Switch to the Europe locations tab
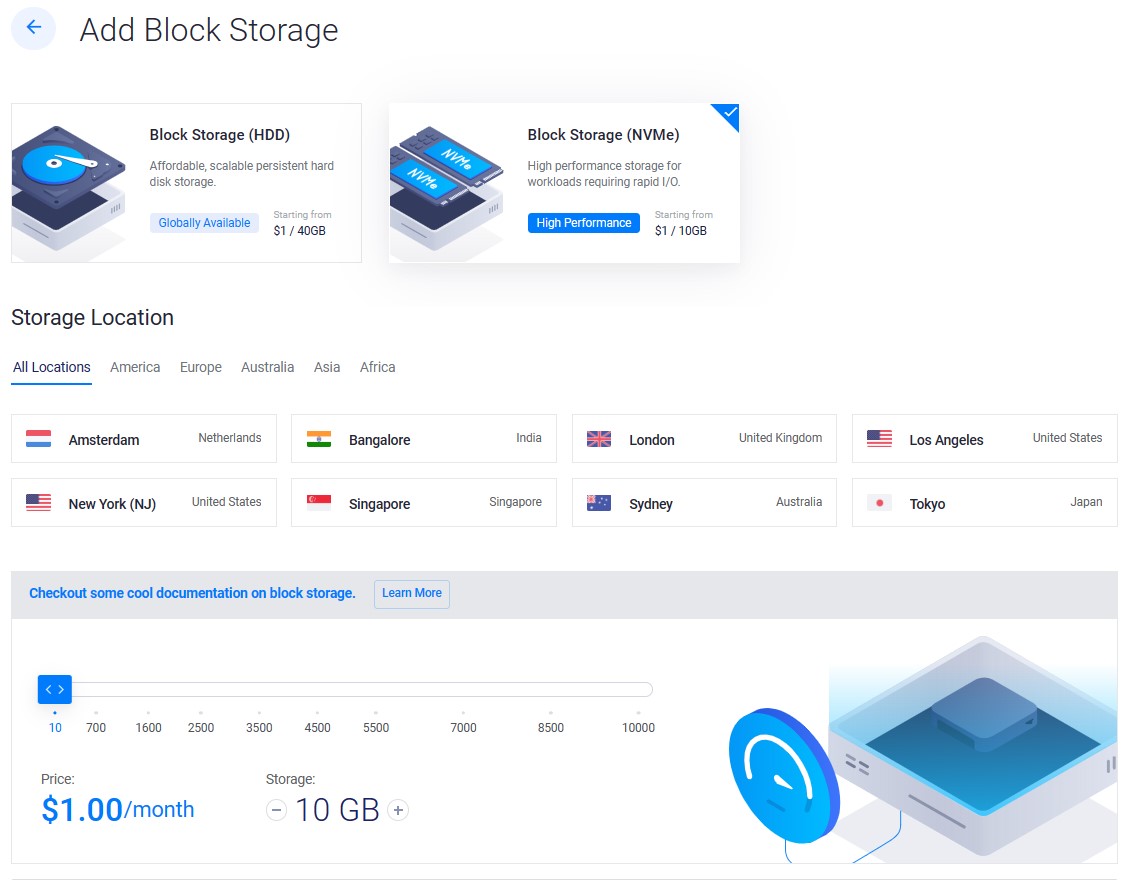The width and height of the screenshot is (1124, 880). pos(200,367)
